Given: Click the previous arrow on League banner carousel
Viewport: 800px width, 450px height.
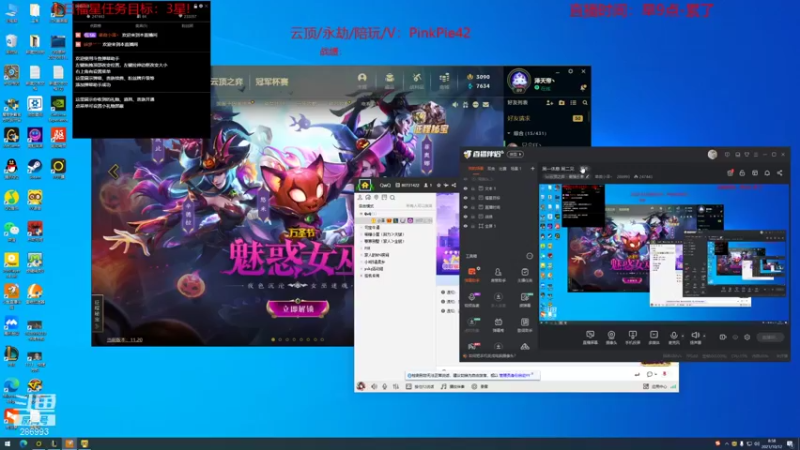Looking at the screenshot, I should click(x=113, y=171).
